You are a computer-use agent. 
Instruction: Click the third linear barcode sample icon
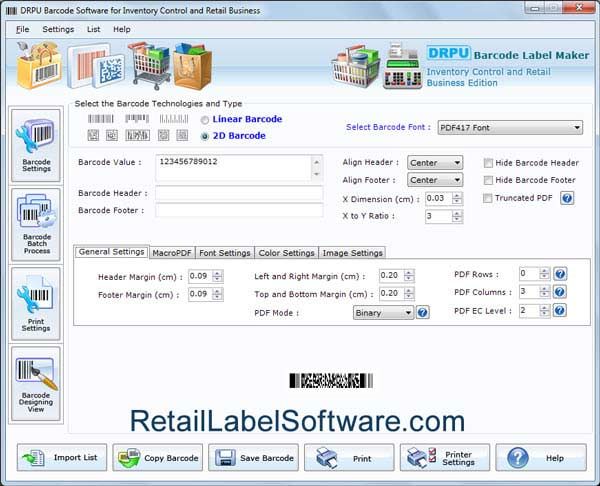point(174,119)
